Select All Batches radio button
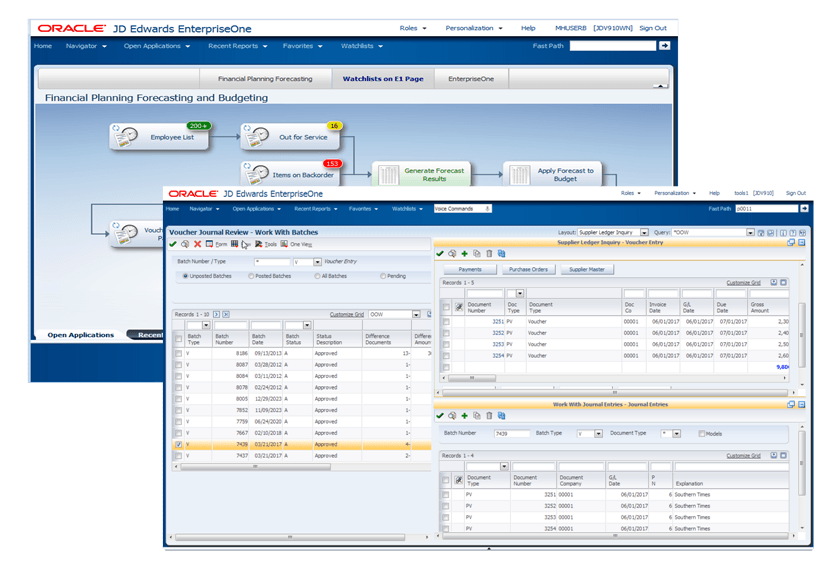Viewport: 840px width, 574px height. tap(317, 277)
